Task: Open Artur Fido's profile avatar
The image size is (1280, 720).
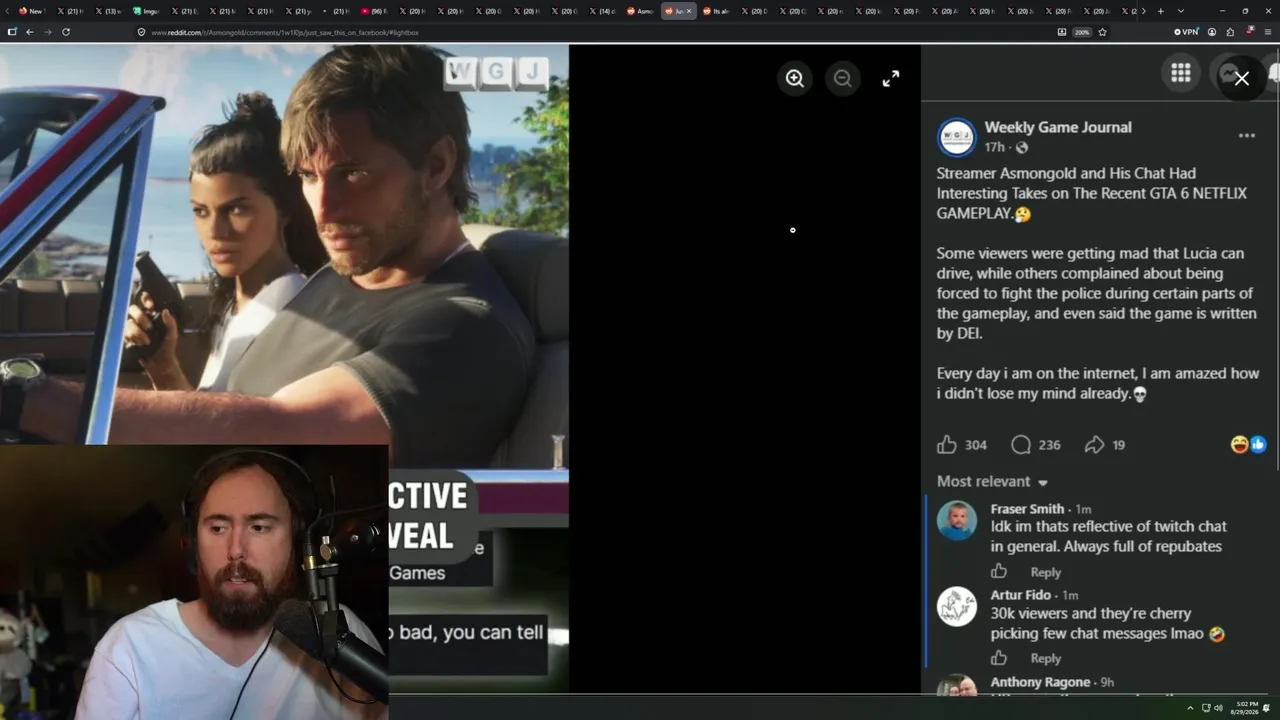Action: click(x=957, y=606)
